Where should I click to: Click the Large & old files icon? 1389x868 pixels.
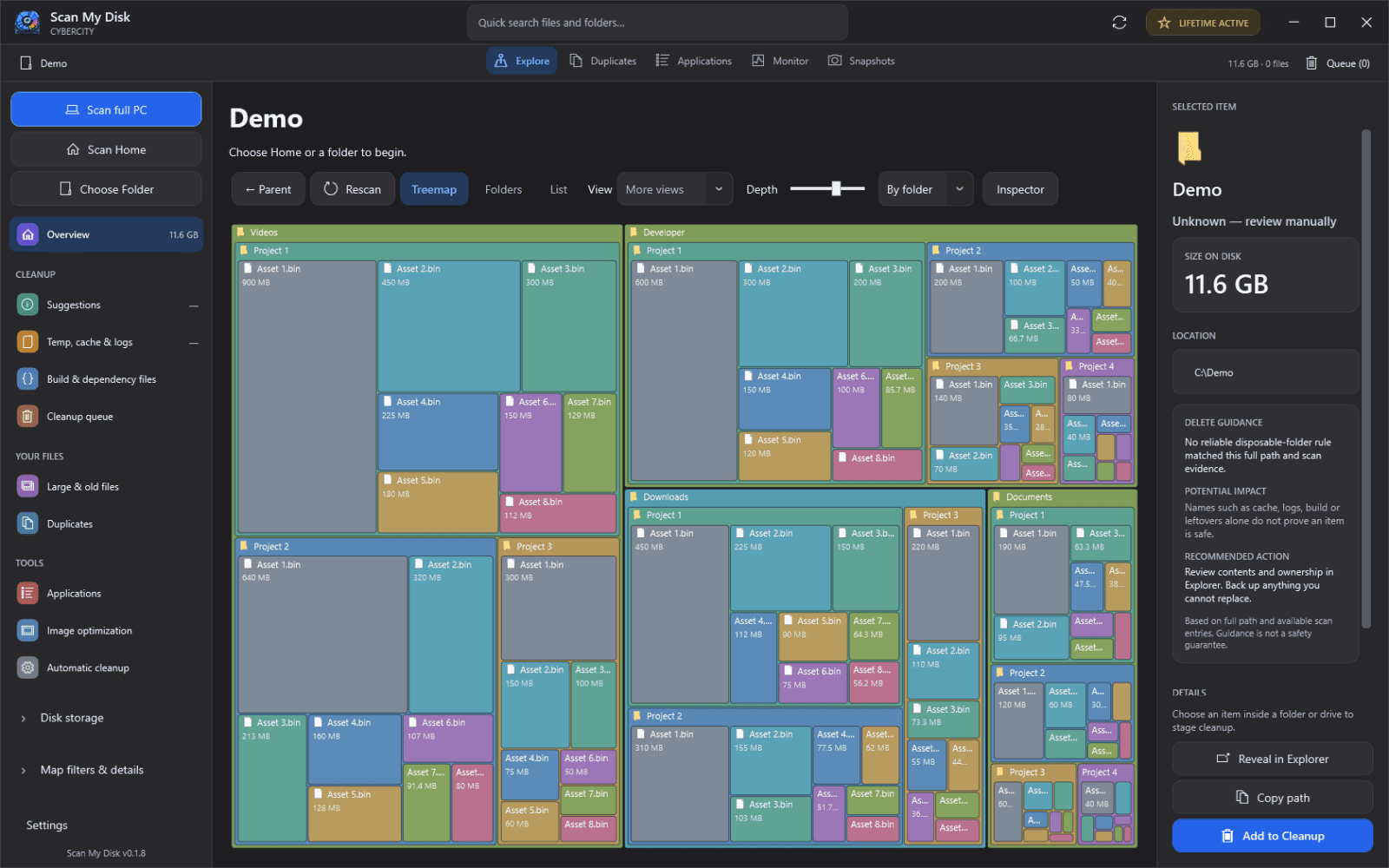[x=28, y=487]
